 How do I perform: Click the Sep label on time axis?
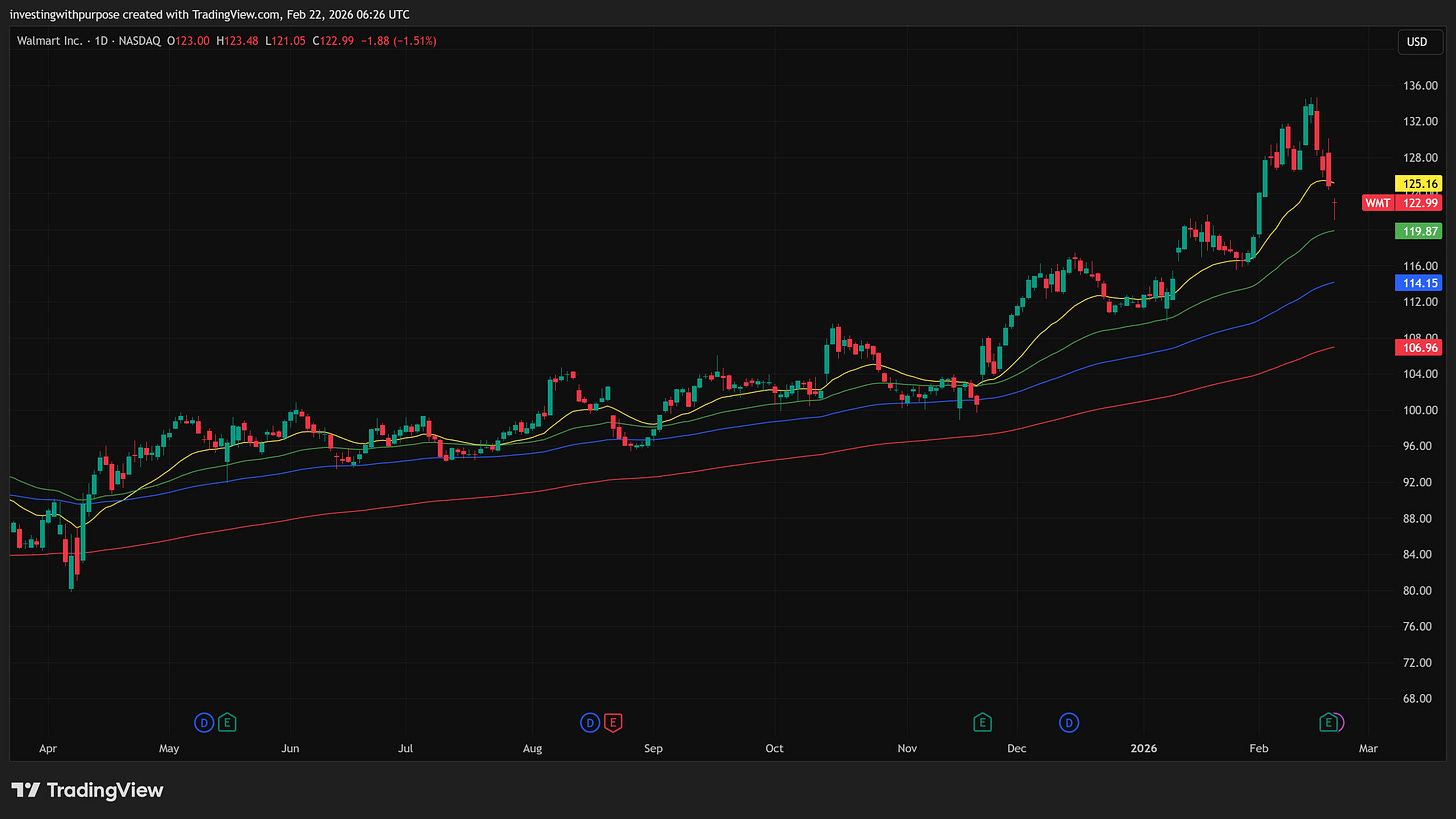[x=653, y=748]
